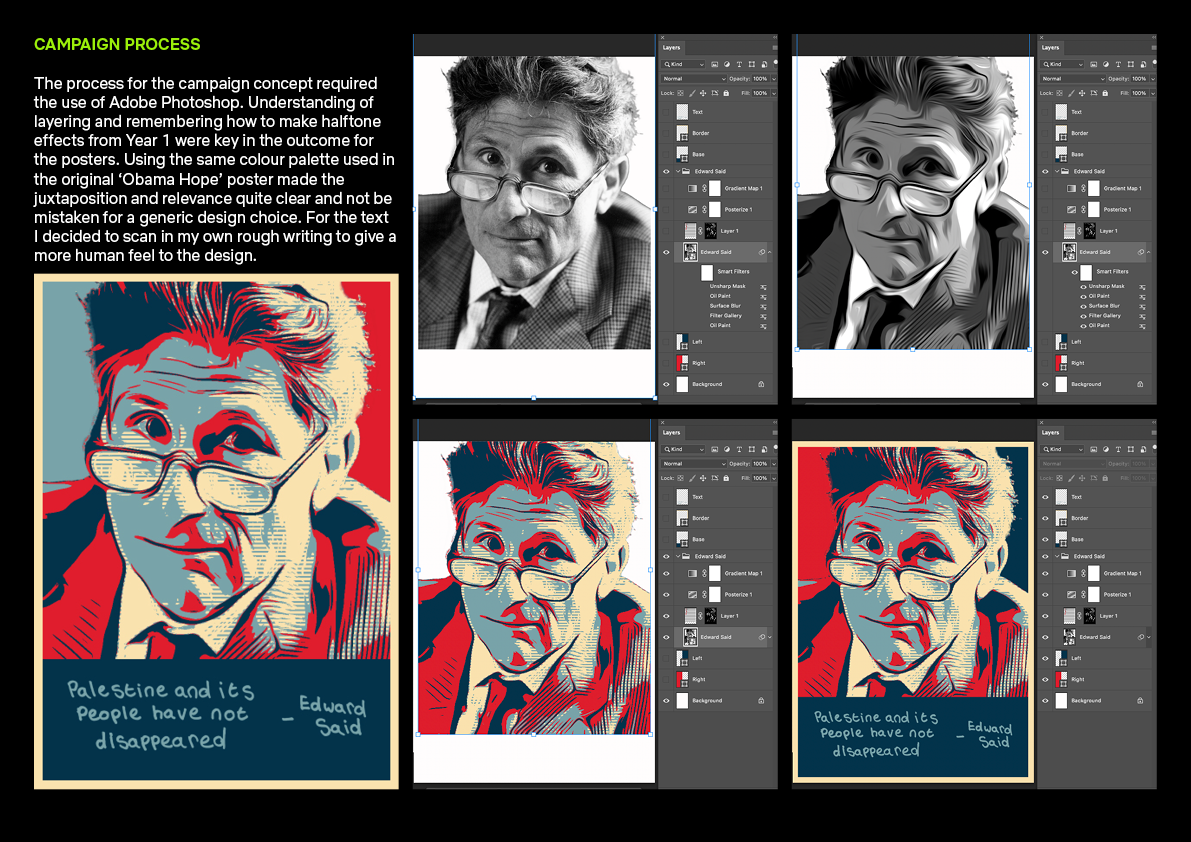Viewport: 1191px width, 842px height.
Task: Open Opacity arrow in original photo's Layers panel
Action: click(773, 79)
